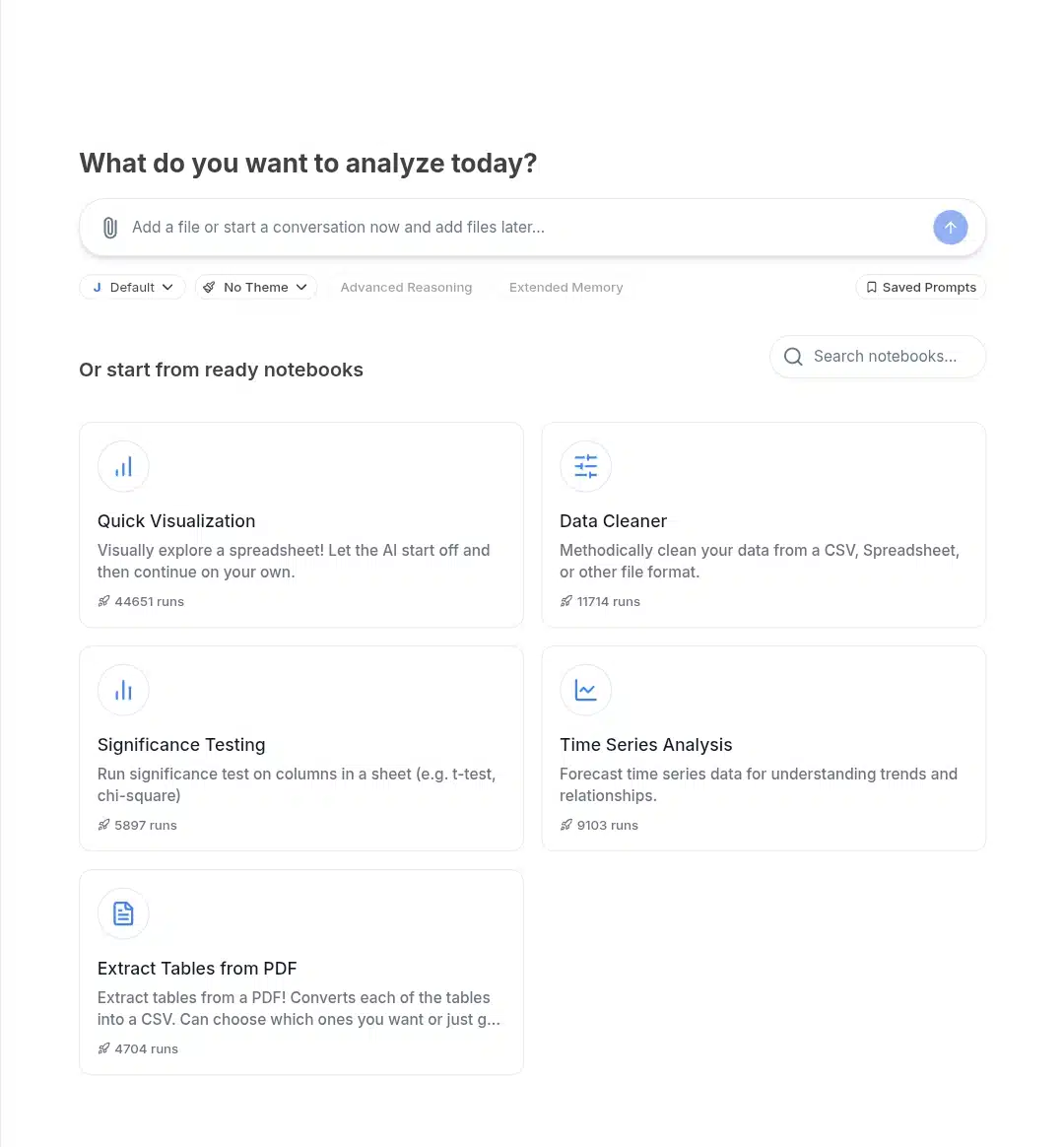1064x1147 pixels.
Task: Click the Quick Visualization bar chart icon
Action: pos(123,467)
